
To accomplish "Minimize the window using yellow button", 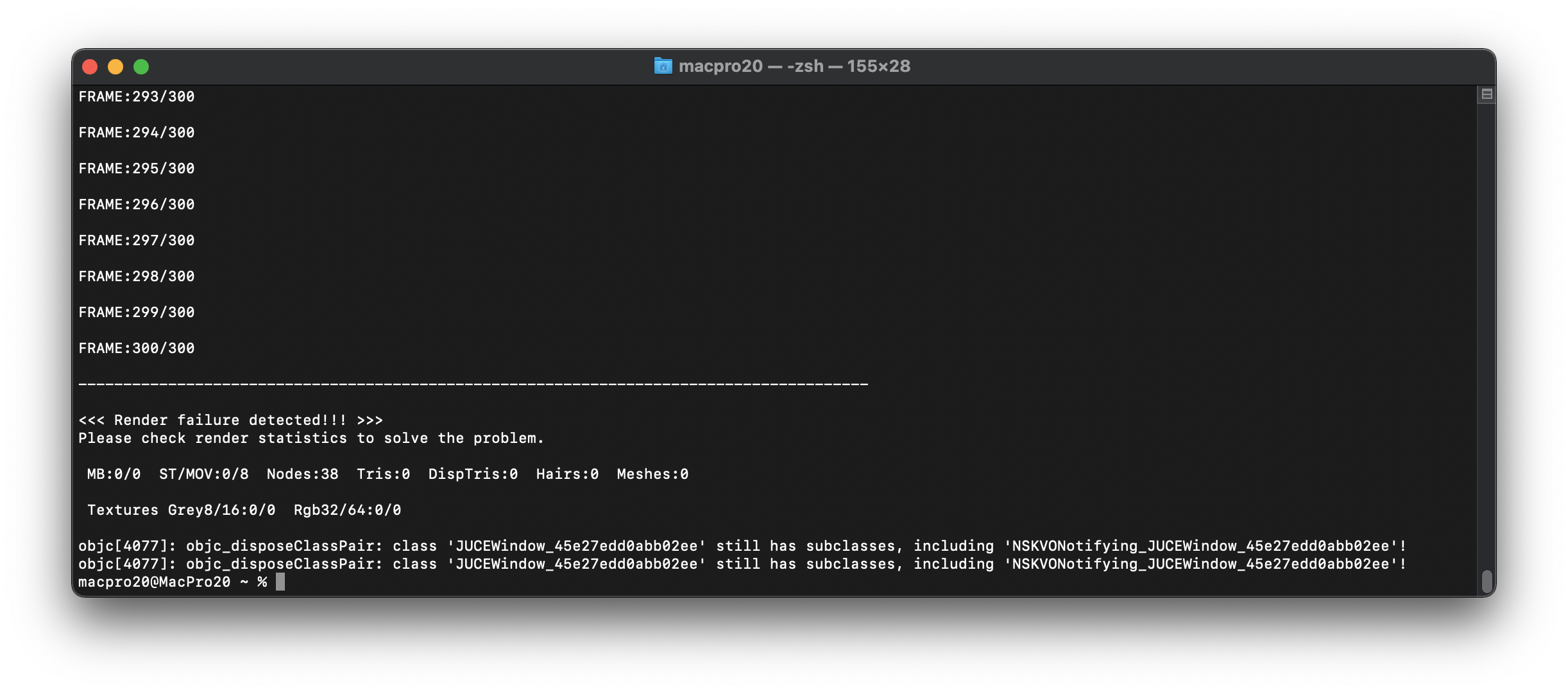I will point(115,67).
